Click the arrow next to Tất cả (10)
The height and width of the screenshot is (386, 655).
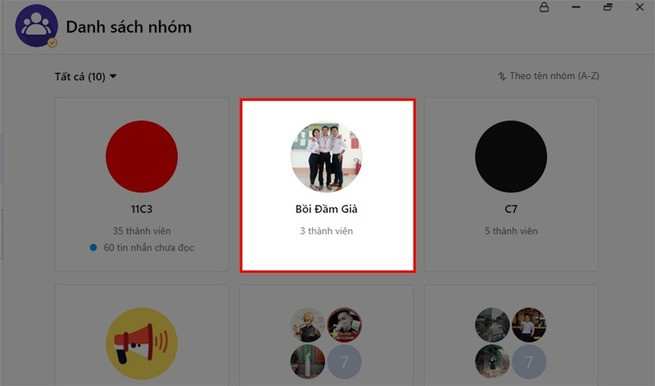point(113,76)
